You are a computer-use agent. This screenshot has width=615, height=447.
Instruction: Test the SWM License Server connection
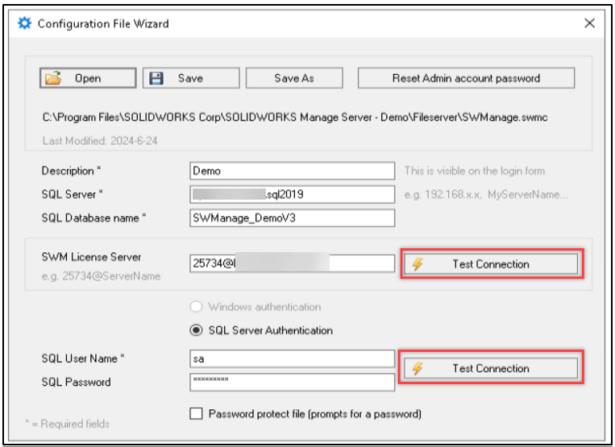tap(489, 264)
